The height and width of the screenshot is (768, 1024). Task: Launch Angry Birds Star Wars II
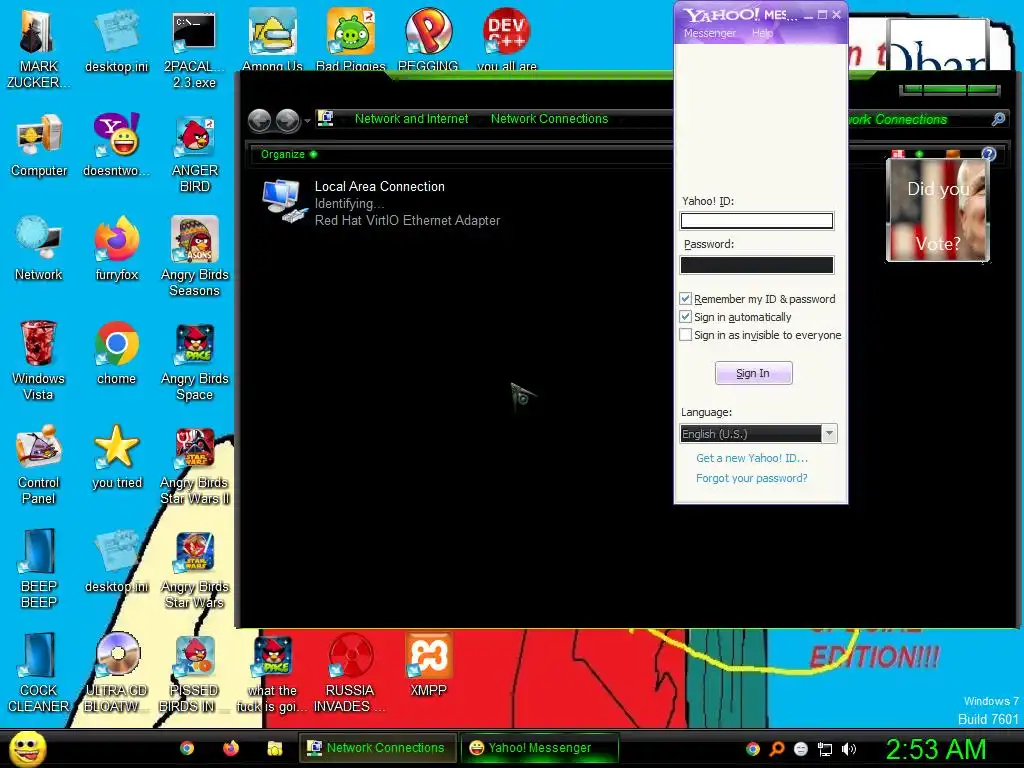point(195,464)
